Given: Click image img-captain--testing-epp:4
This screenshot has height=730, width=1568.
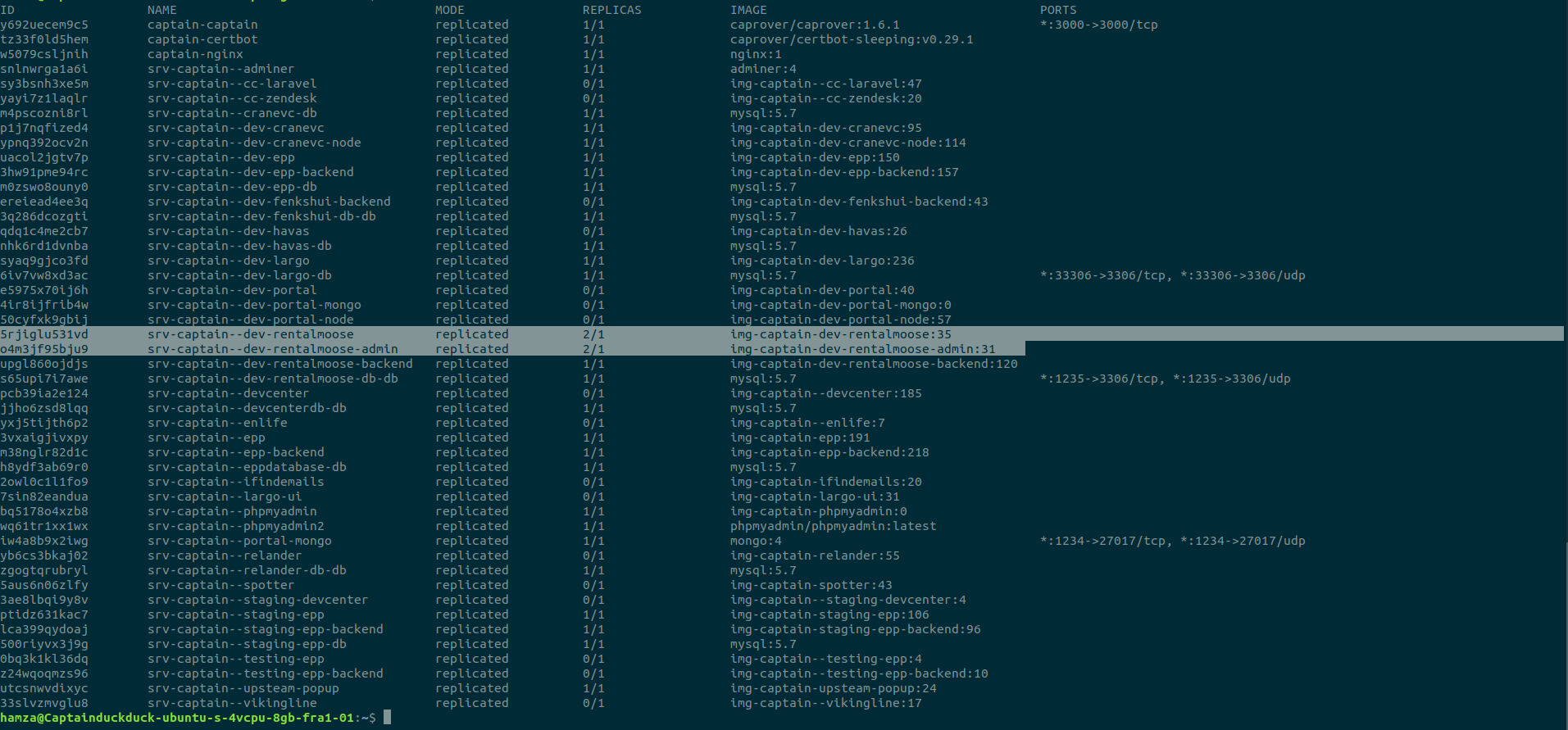Looking at the screenshot, I should pyautogui.click(x=826, y=659).
